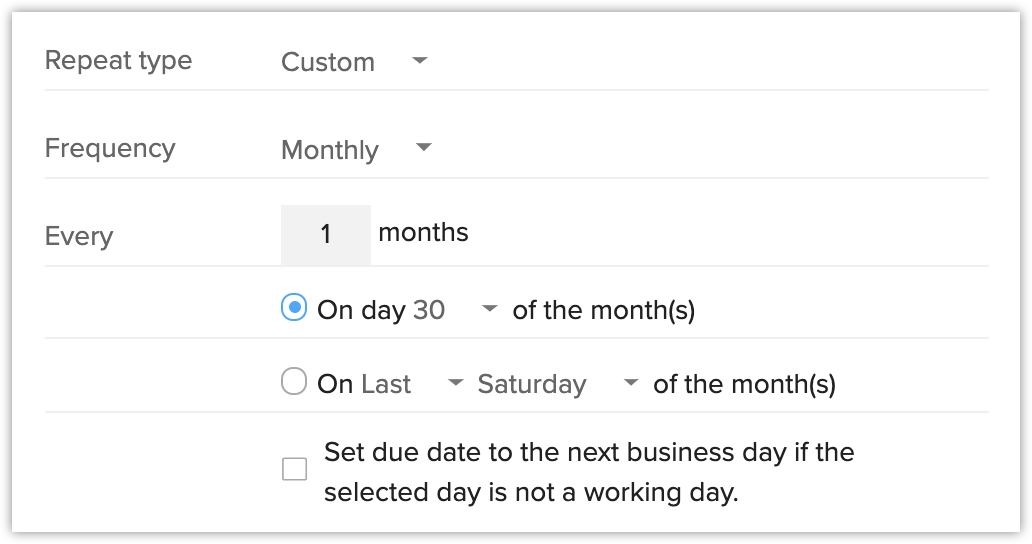Screen dimensions: 1032x544
Task: Click the Every months number field
Action: coord(325,235)
